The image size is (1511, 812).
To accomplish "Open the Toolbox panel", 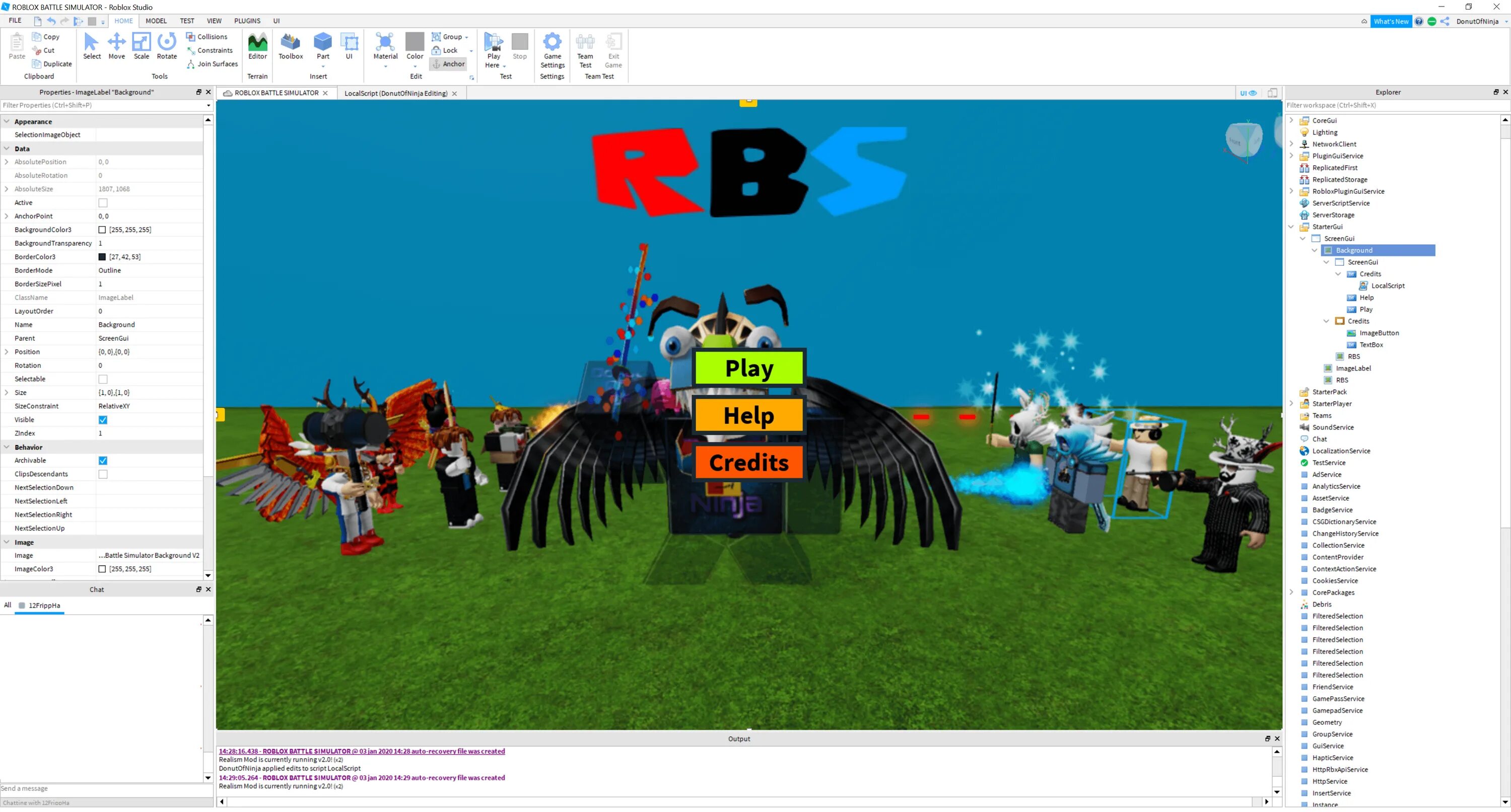I will click(x=290, y=46).
